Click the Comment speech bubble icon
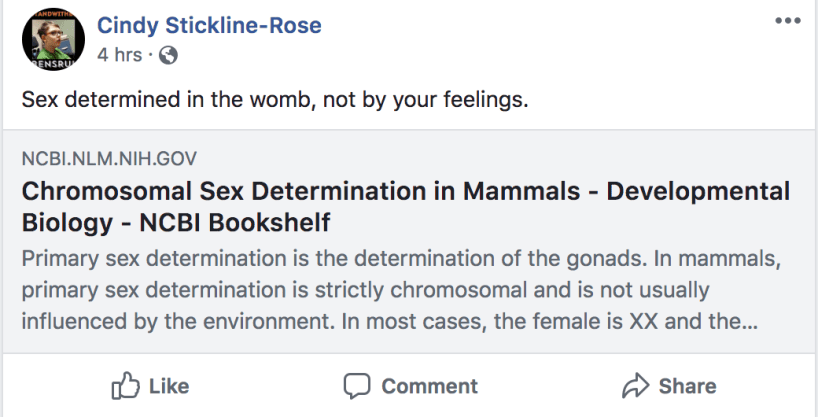The width and height of the screenshot is (818, 417). tap(357, 385)
